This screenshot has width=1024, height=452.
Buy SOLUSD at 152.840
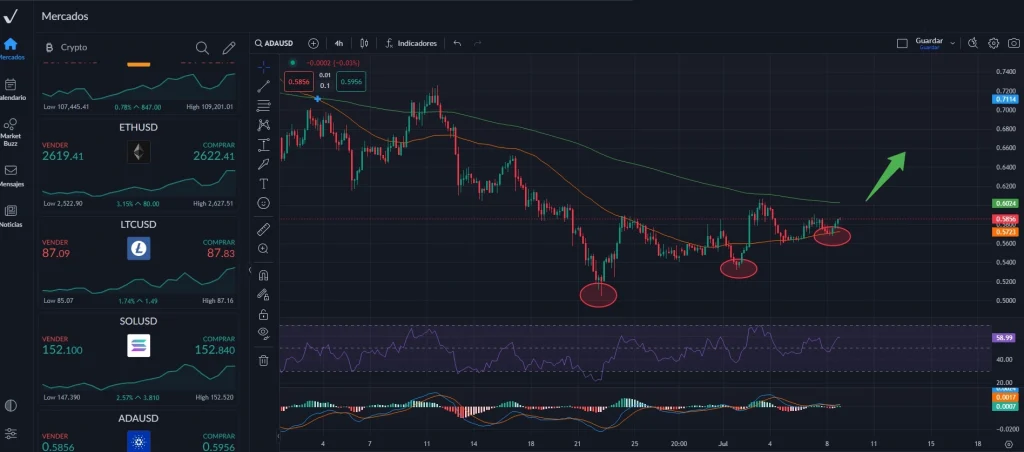click(x=215, y=346)
